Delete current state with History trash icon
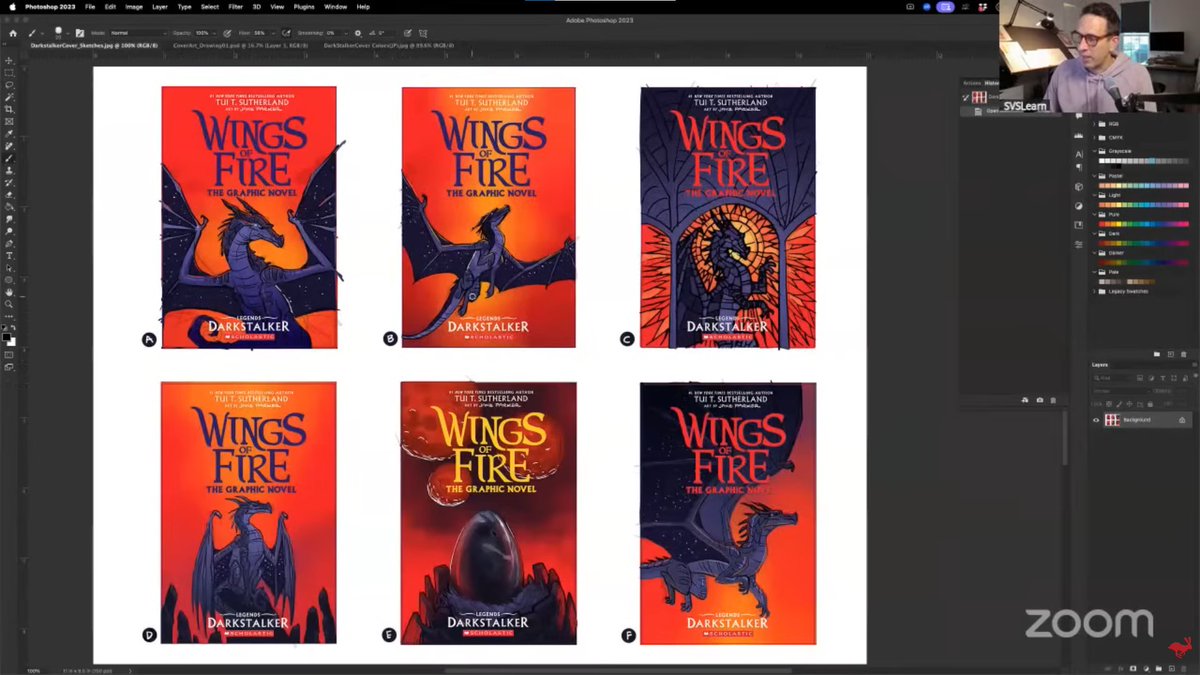This screenshot has height=675, width=1200. tap(1053, 400)
